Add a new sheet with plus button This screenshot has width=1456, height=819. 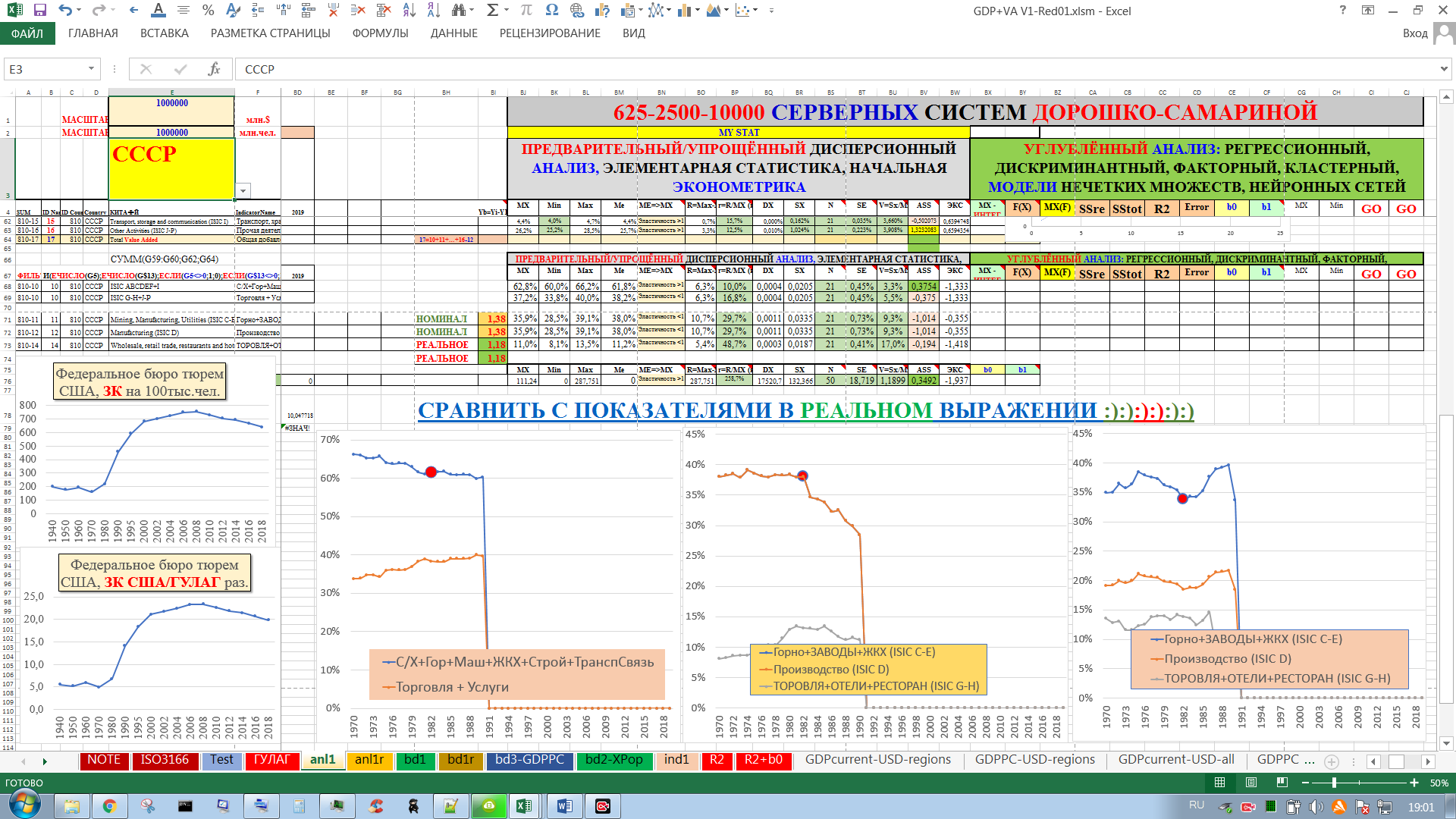click(1331, 761)
